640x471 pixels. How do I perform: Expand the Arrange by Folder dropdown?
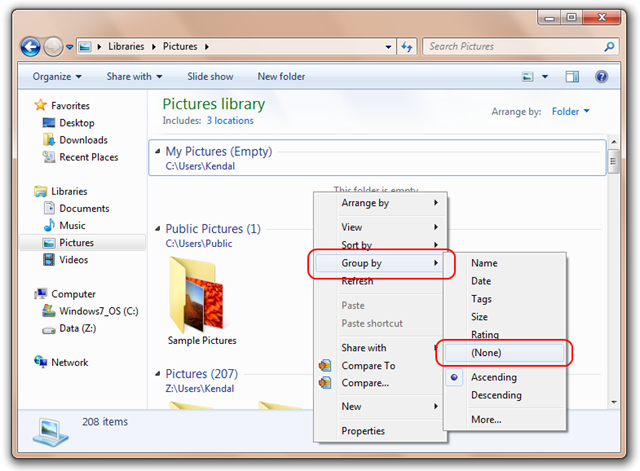point(571,112)
